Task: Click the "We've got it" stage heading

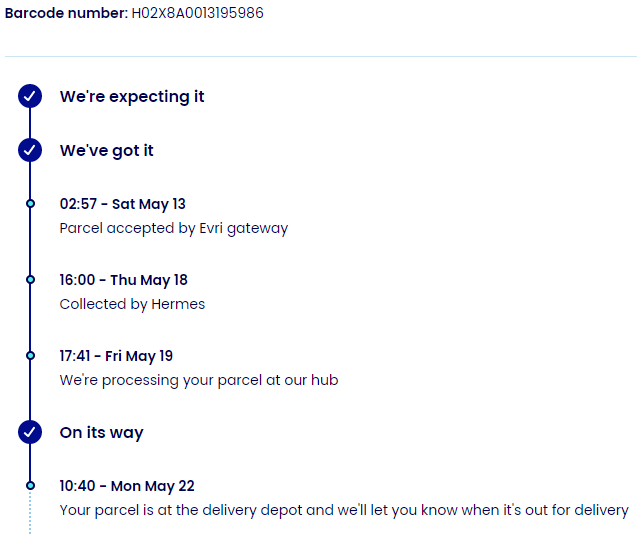Action: click(x=107, y=150)
